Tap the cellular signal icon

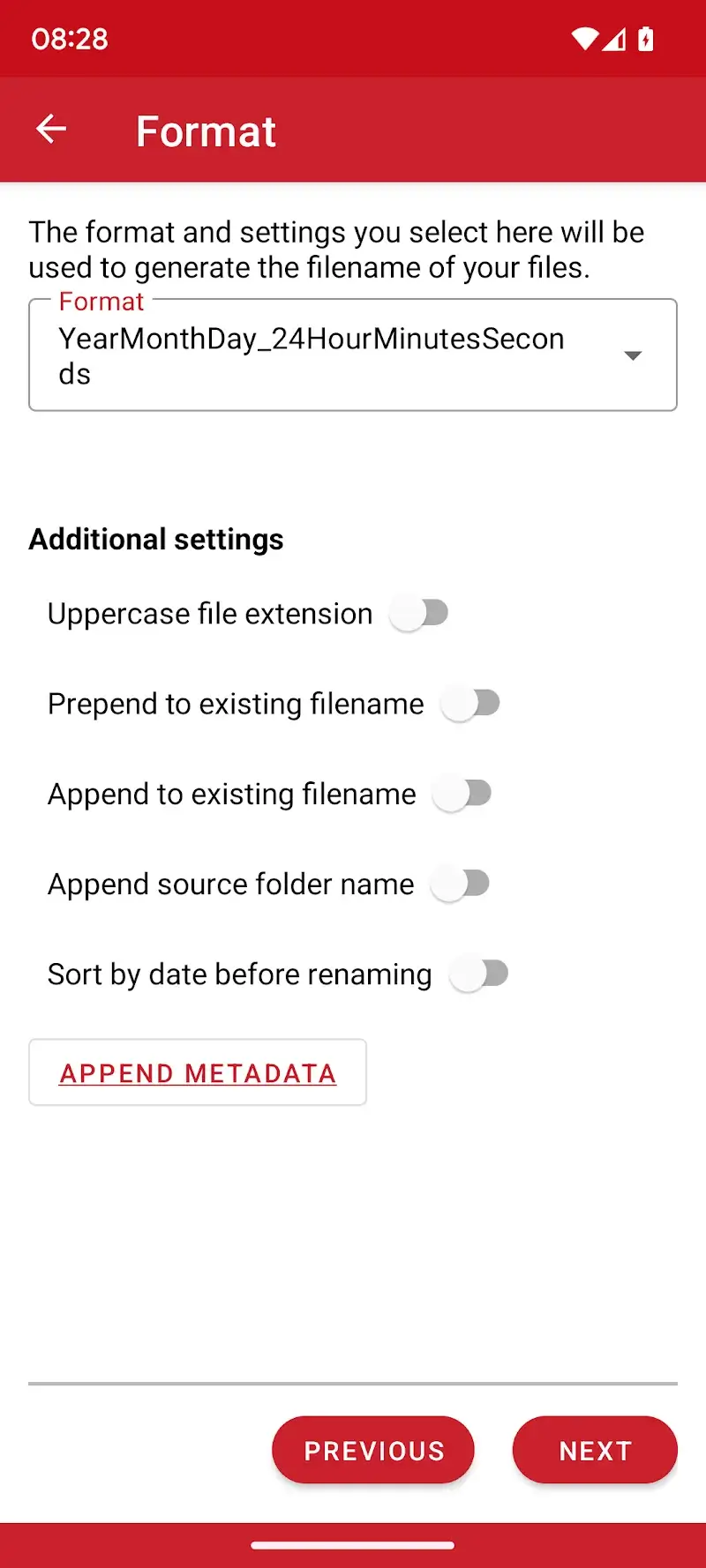pyautogui.click(x=615, y=39)
